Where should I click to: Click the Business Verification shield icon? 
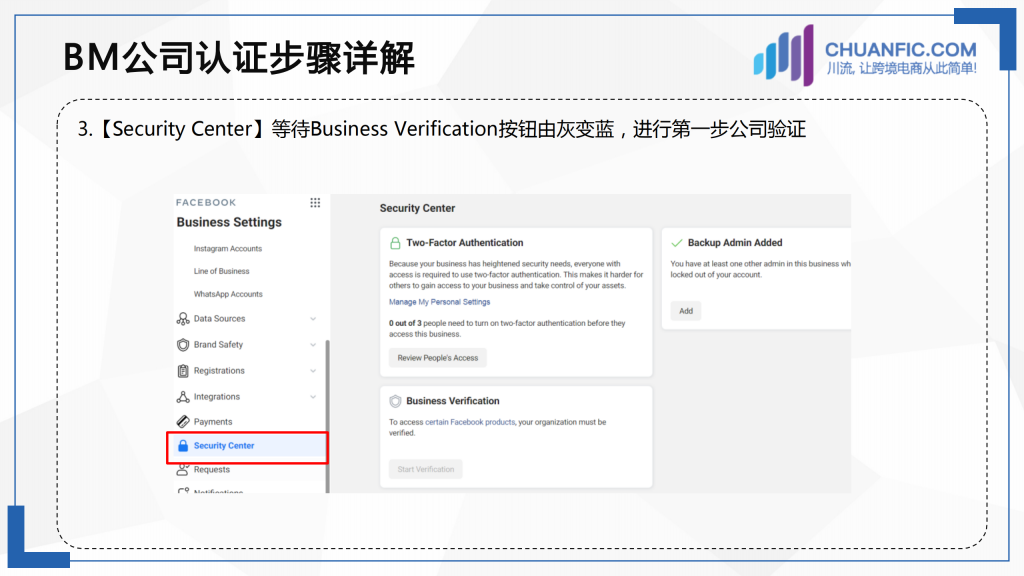pos(395,401)
